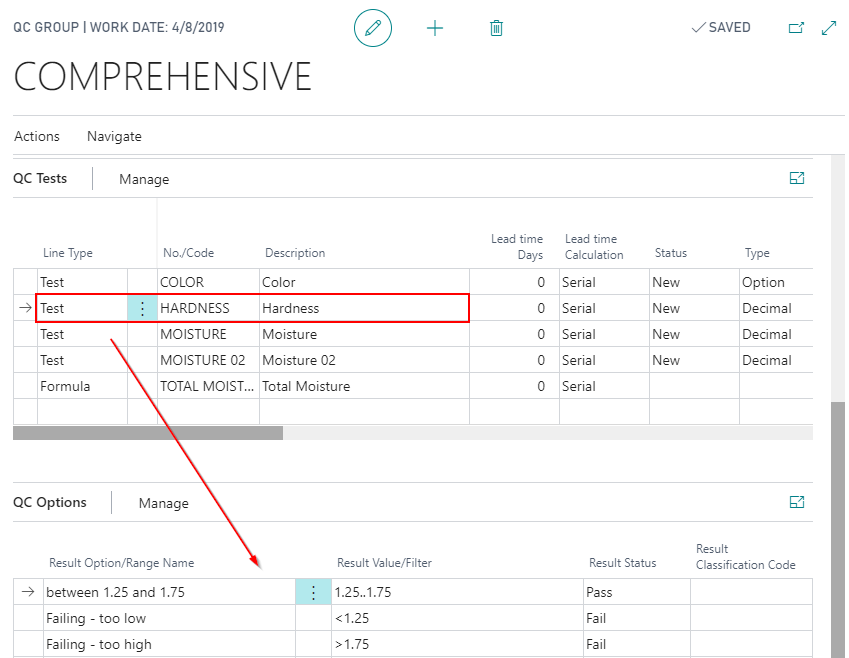Expand the QC Tests section icon

(797, 178)
